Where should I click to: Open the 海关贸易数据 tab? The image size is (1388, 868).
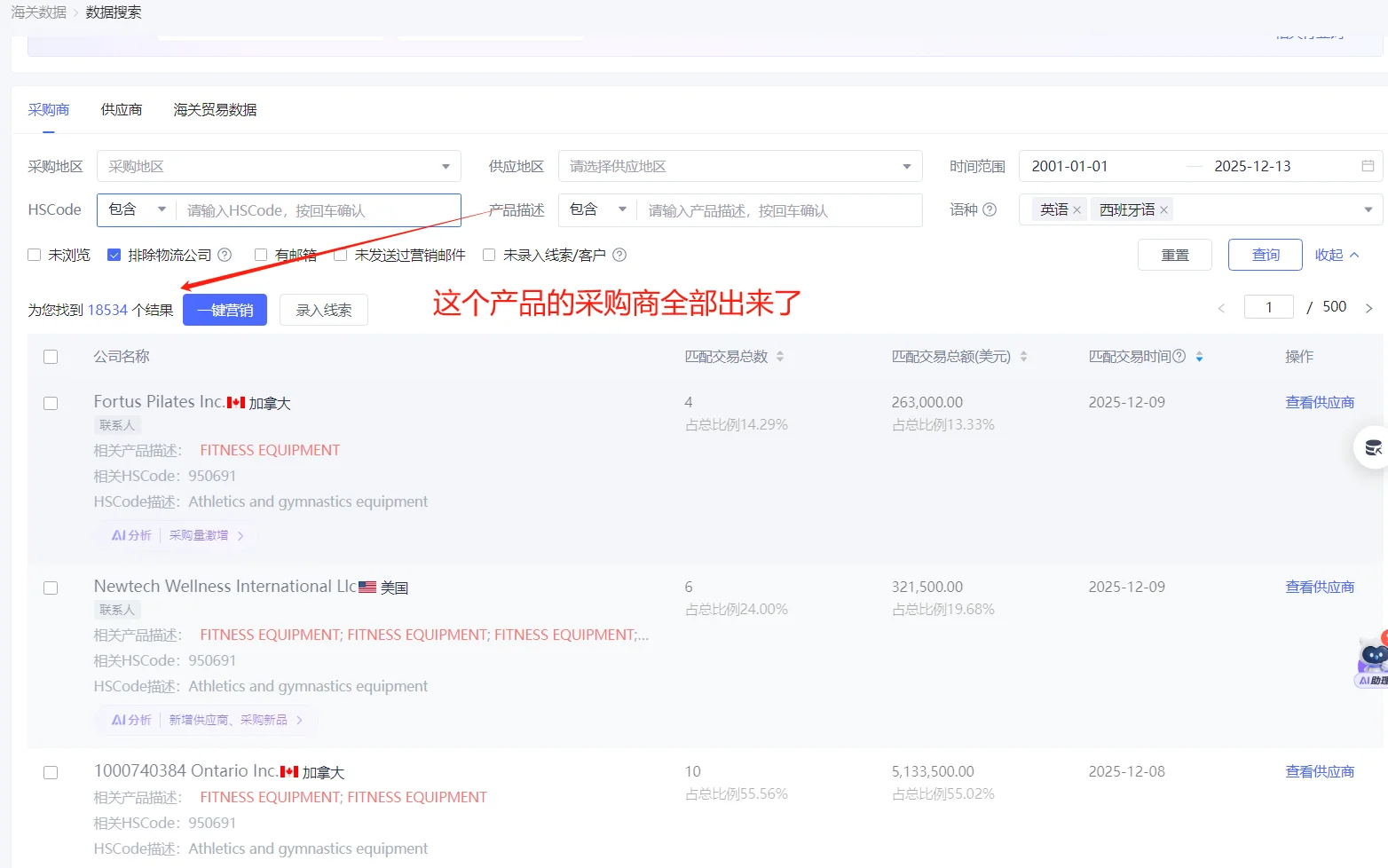tap(214, 109)
